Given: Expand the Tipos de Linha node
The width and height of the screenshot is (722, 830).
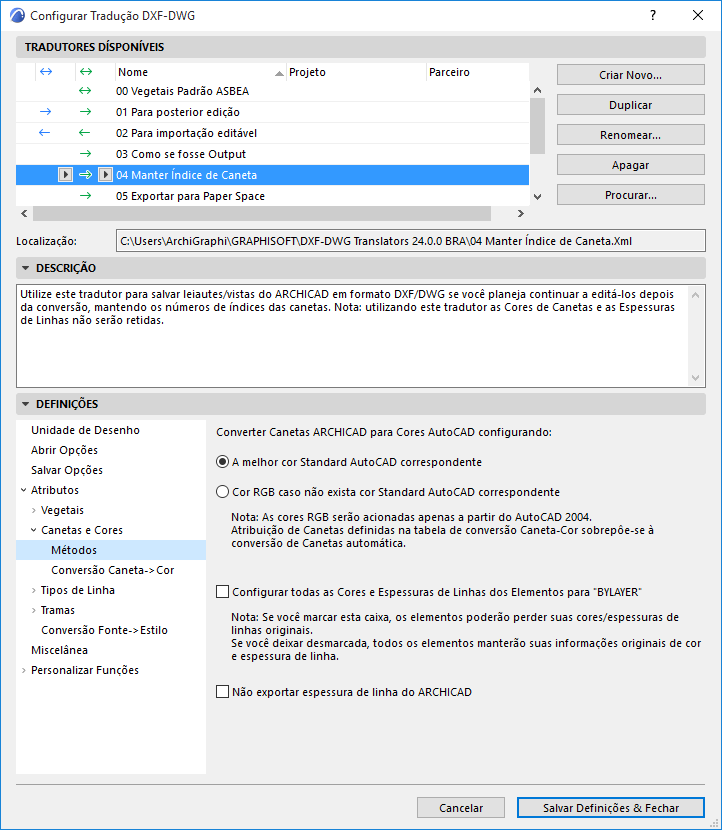Looking at the screenshot, I should pos(34,590).
